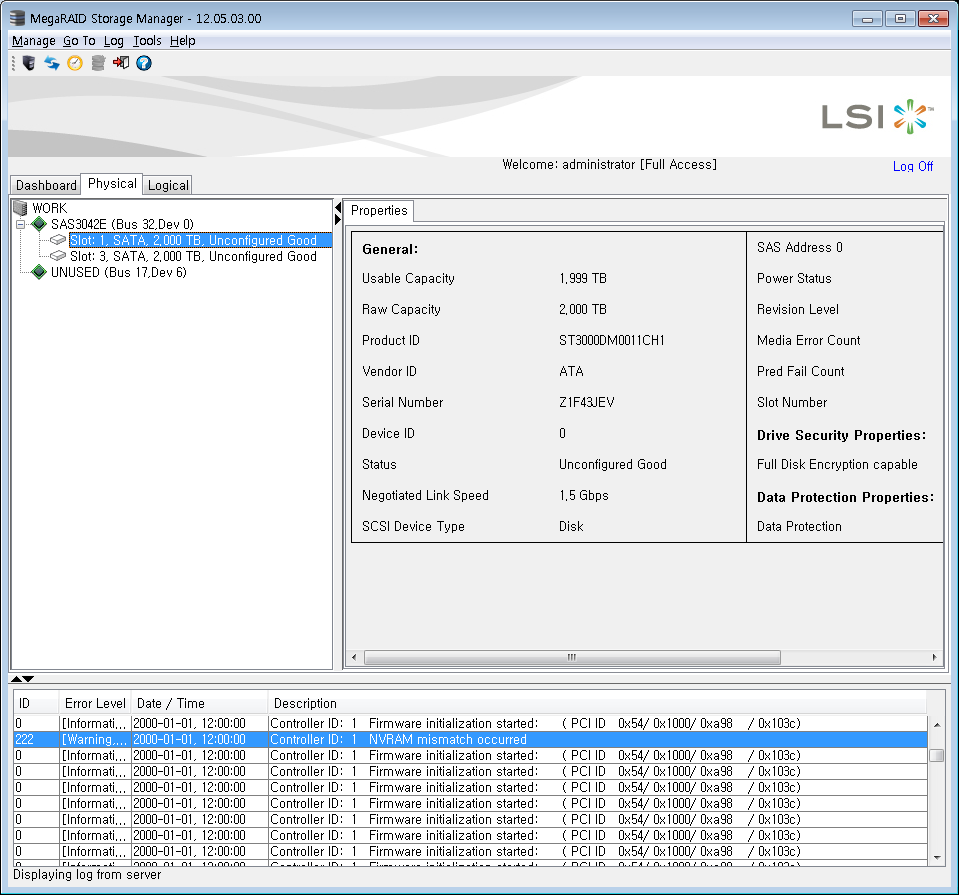Viewport: 959px width, 895px height.
Task: Collapse the SAS3042E controller node
Action: pos(20,225)
